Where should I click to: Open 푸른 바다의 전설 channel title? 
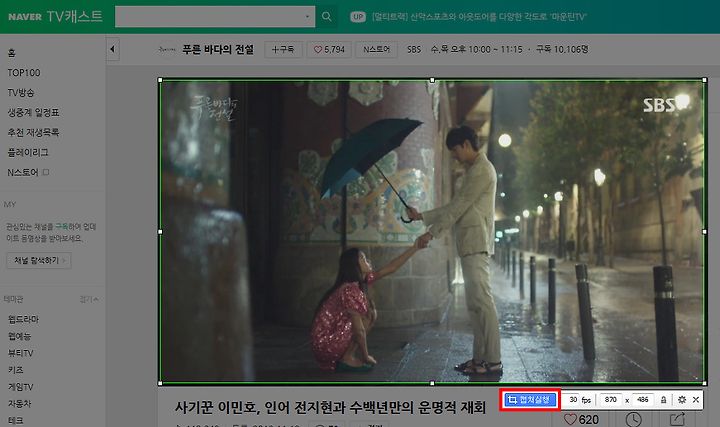pos(218,49)
